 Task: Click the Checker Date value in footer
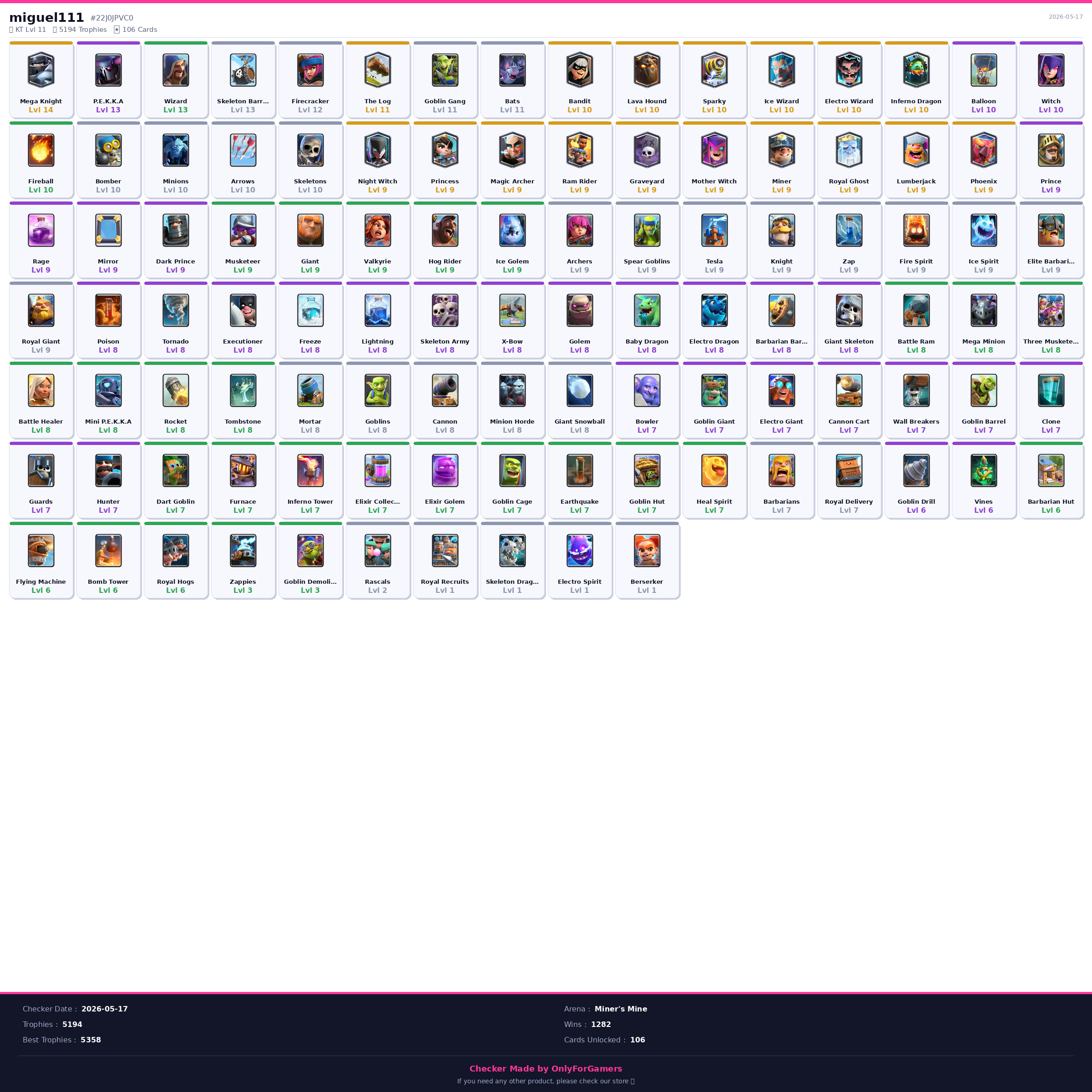(105, 1009)
